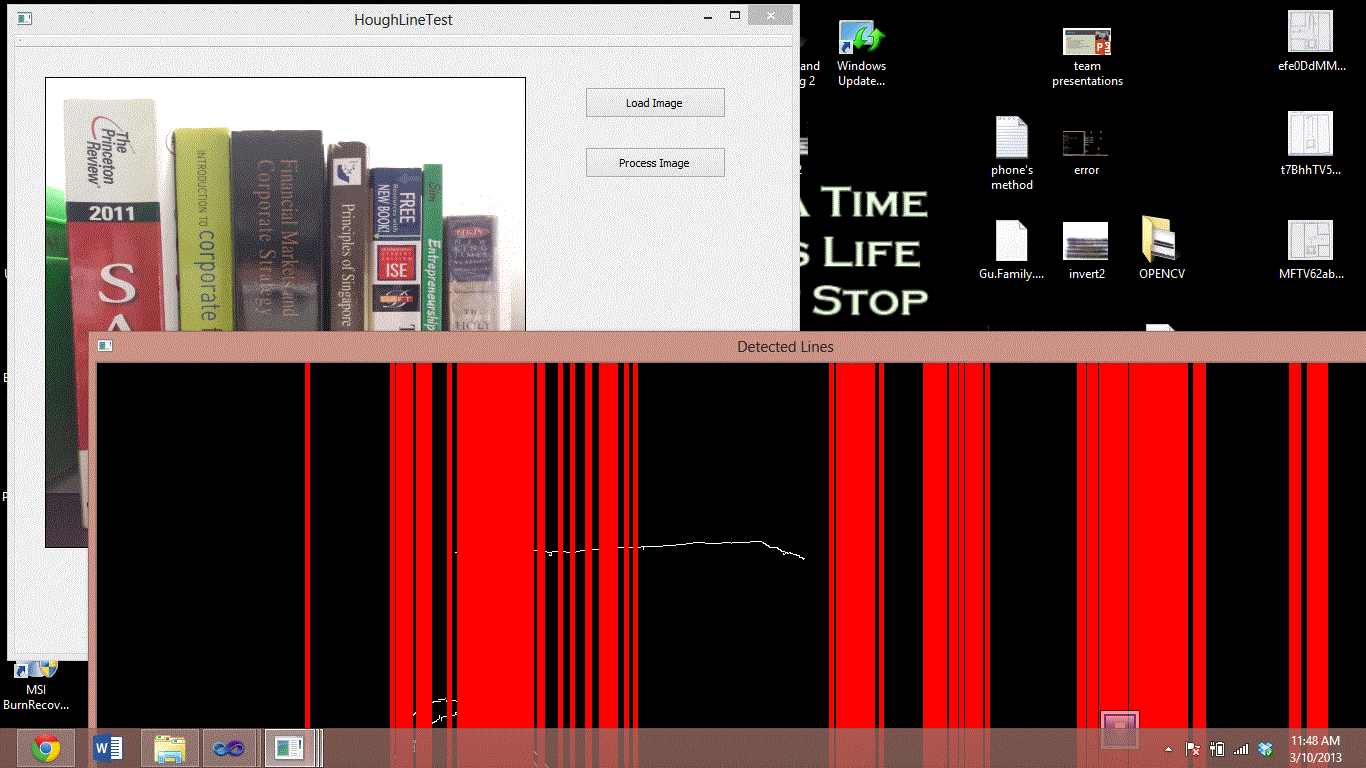Image resolution: width=1366 pixels, height=768 pixels.
Task: Open Visual Studio from the taskbar
Action: [x=231, y=748]
